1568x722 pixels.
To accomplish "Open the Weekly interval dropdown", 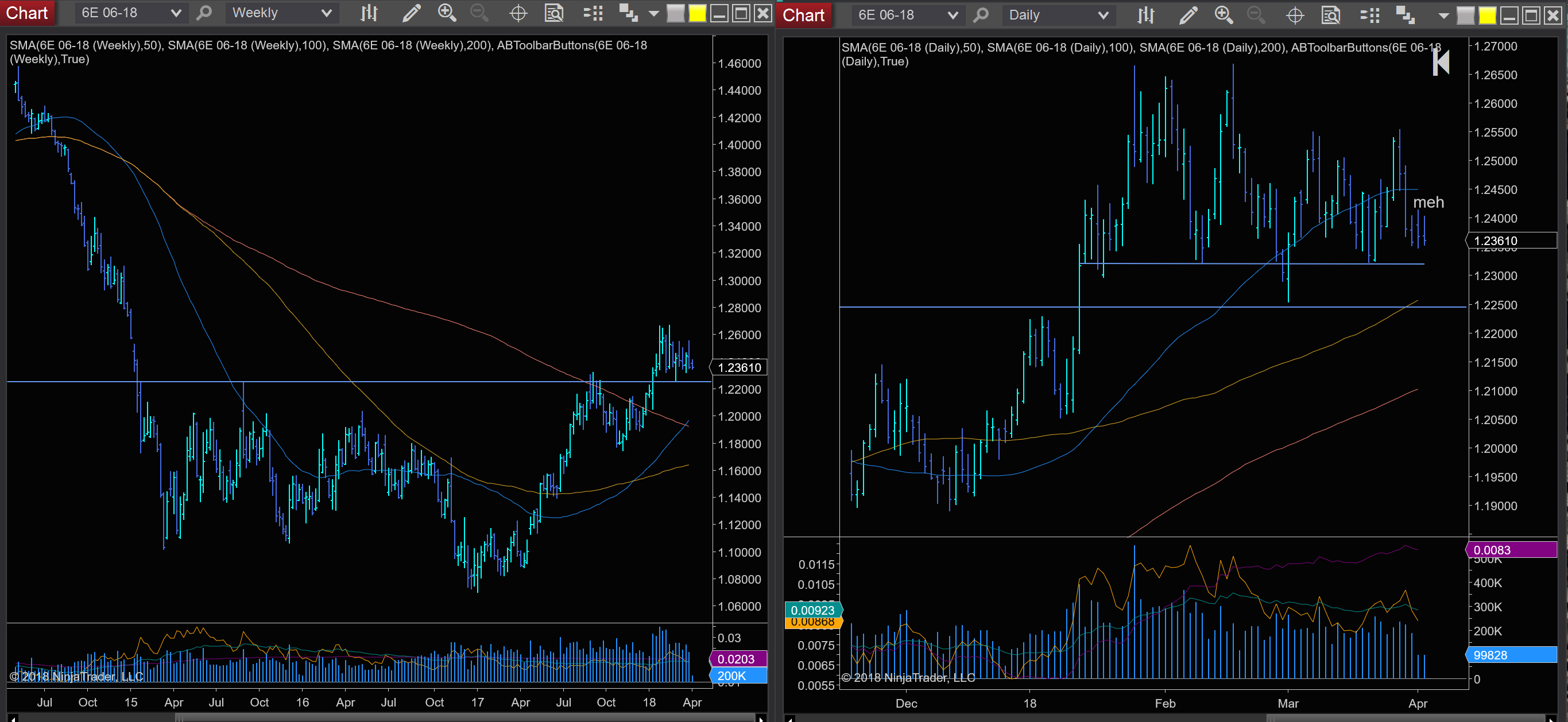I will tap(282, 13).
